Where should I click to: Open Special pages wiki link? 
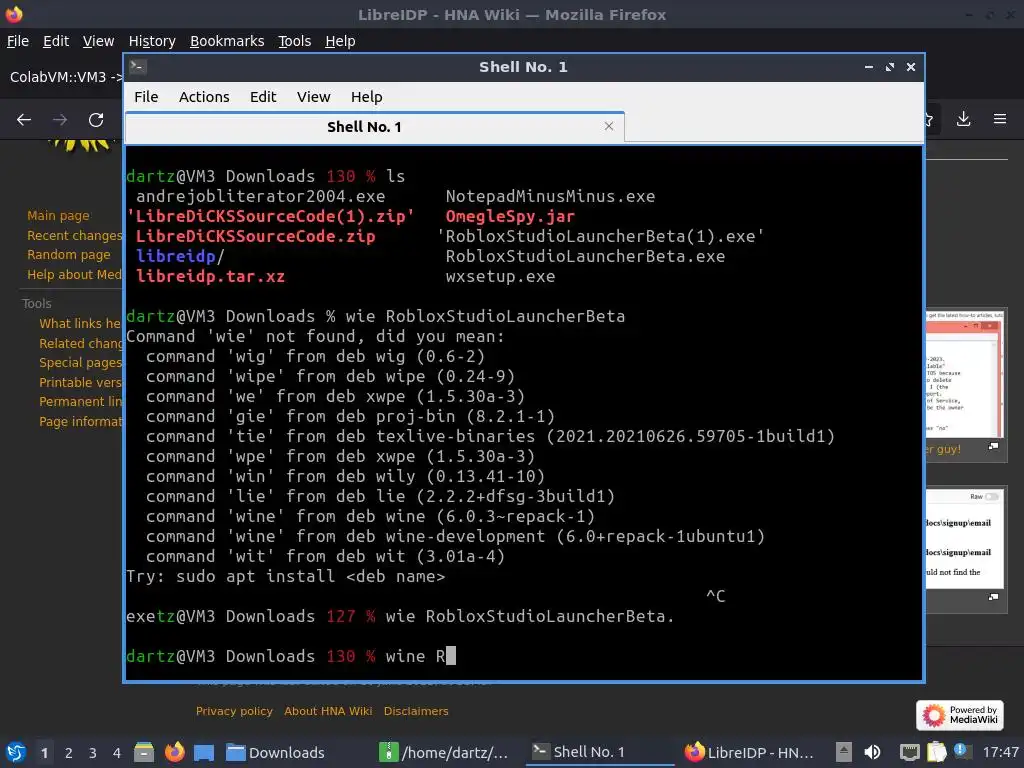(80, 362)
